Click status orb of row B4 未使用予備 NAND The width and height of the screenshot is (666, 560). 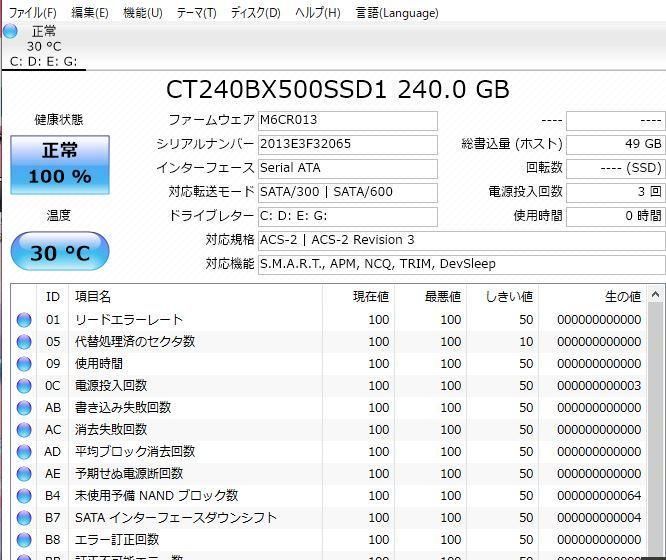point(24,496)
